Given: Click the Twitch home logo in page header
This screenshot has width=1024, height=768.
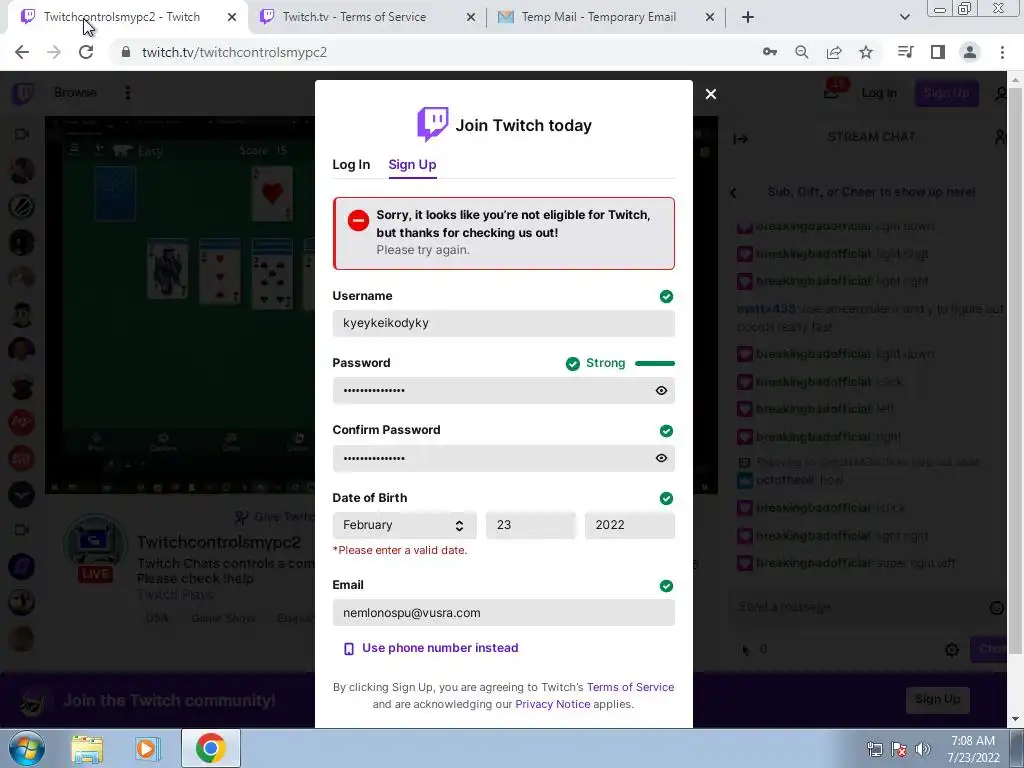Looking at the screenshot, I should point(23,93).
